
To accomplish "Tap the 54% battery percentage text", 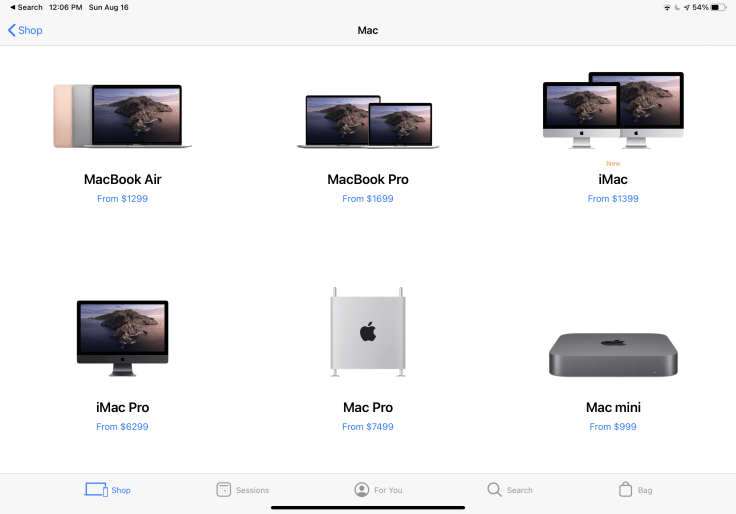I will point(700,8).
